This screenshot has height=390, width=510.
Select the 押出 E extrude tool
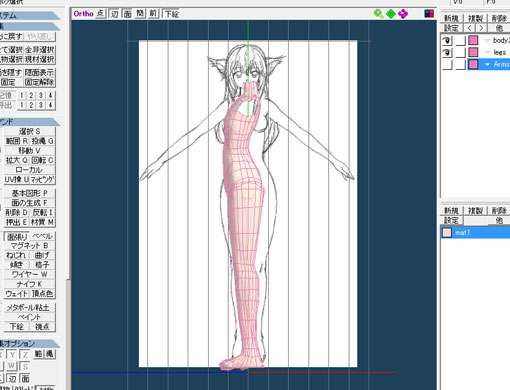click(x=17, y=222)
